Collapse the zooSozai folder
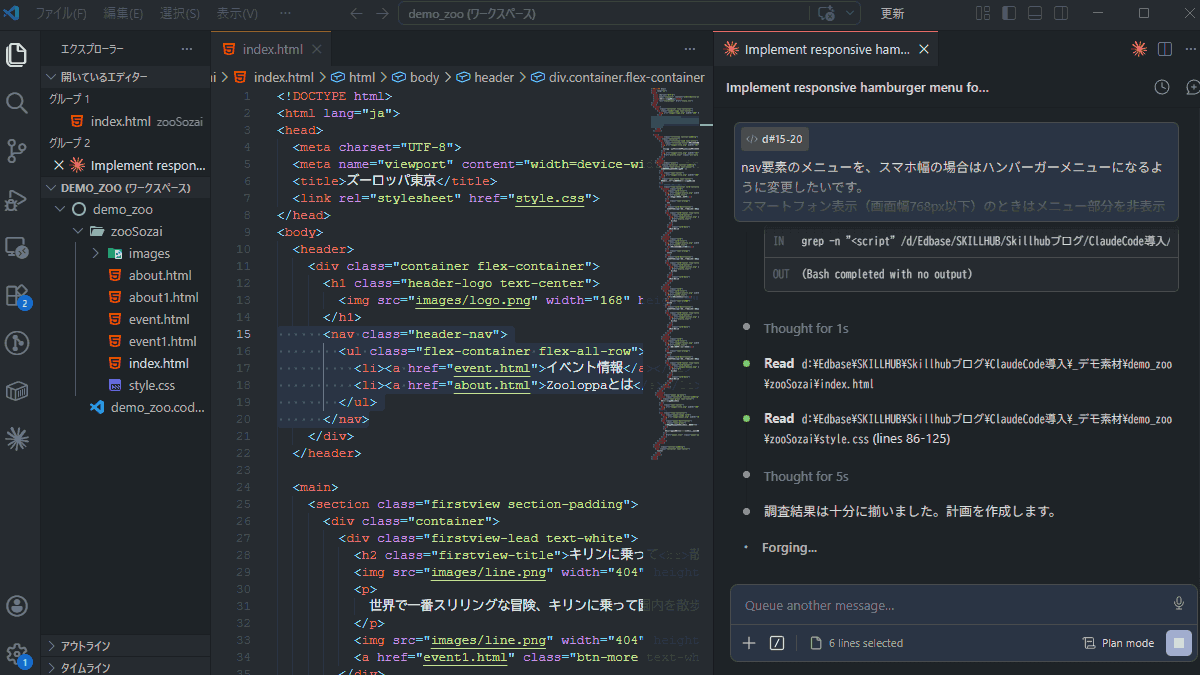Screen dimensions: 1200x675 click(x=78, y=231)
